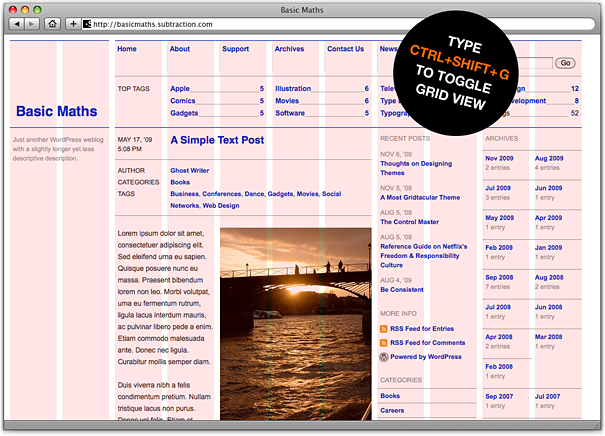Click the WordPress logo icon
Screen dimensions: 605x436
(x=384, y=357)
